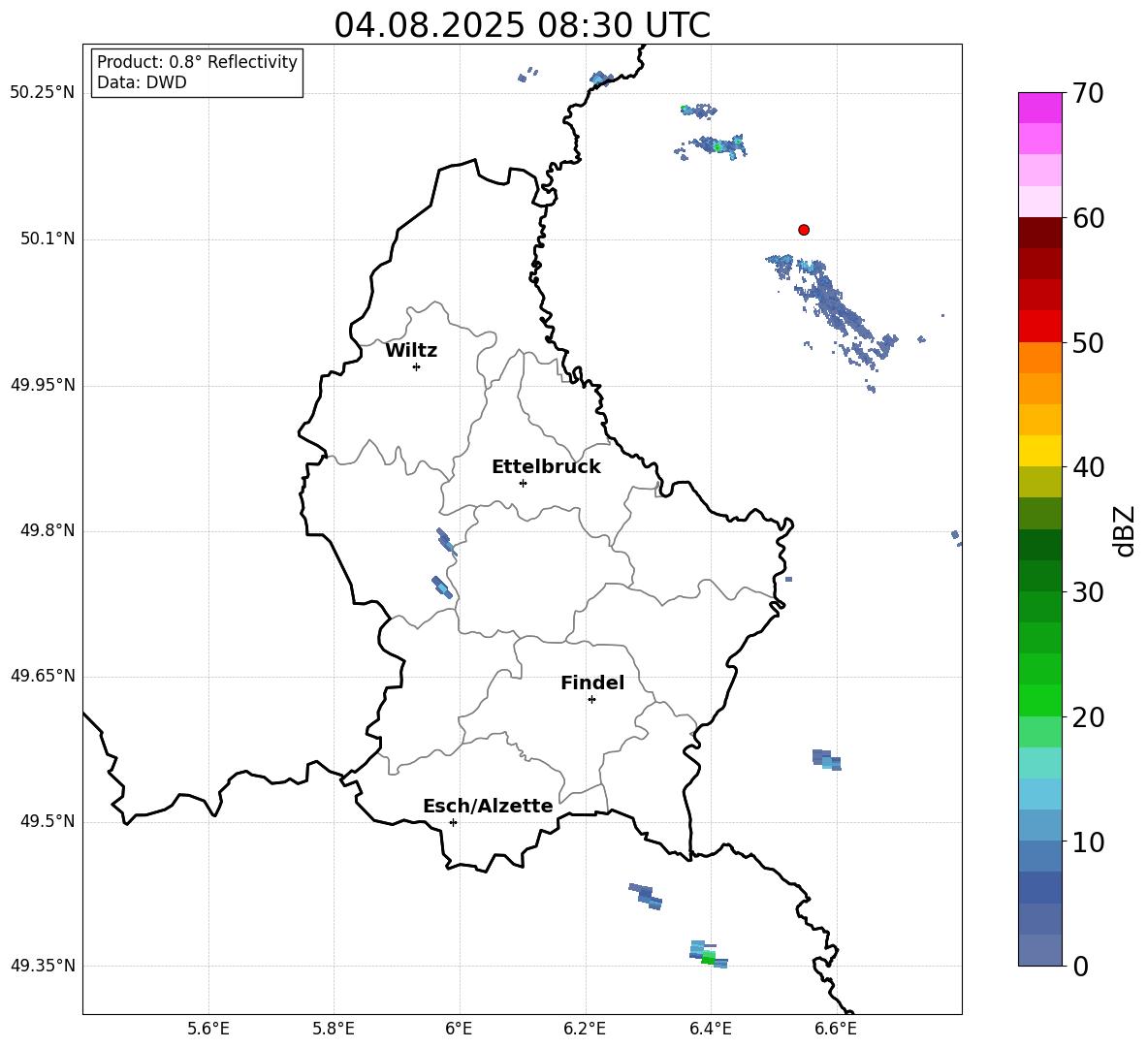This screenshot has width=1148, height=1048.
Task: Click the 49.65°N latitude label
Action: click(43, 676)
